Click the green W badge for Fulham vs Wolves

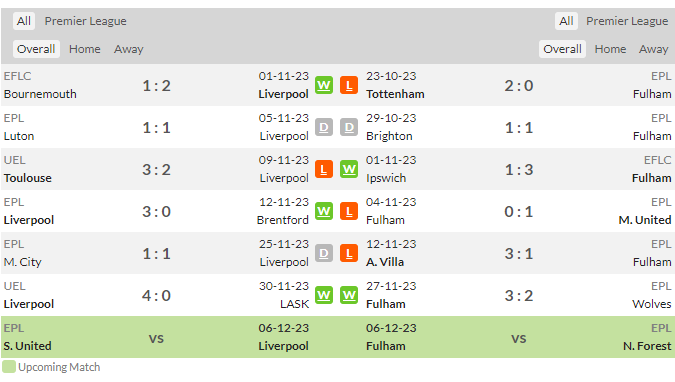tap(349, 295)
